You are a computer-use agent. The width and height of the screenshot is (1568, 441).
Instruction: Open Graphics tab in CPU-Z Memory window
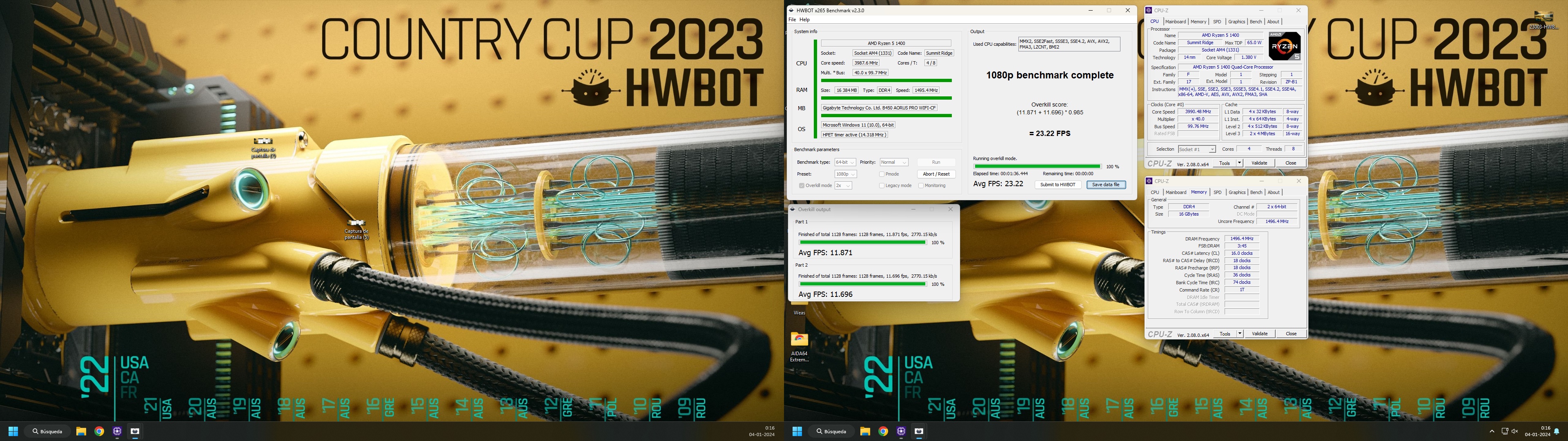pyautogui.click(x=1237, y=192)
